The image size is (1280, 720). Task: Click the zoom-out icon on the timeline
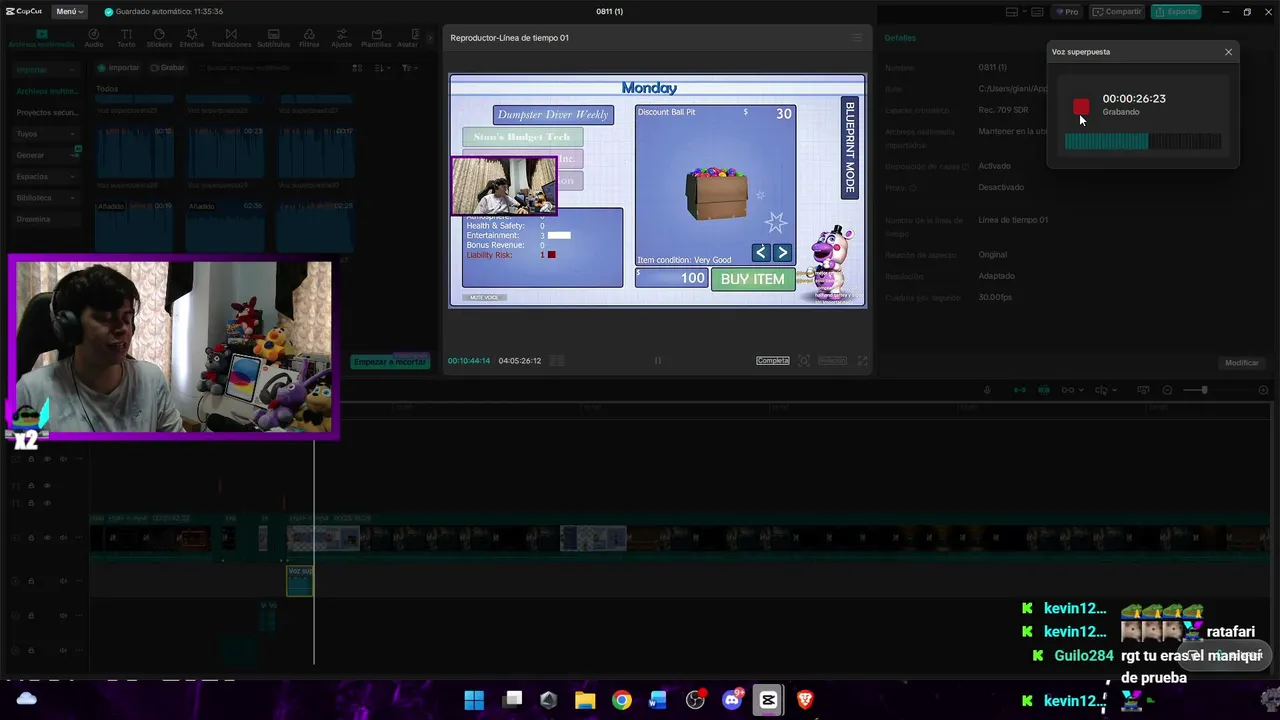[1167, 390]
